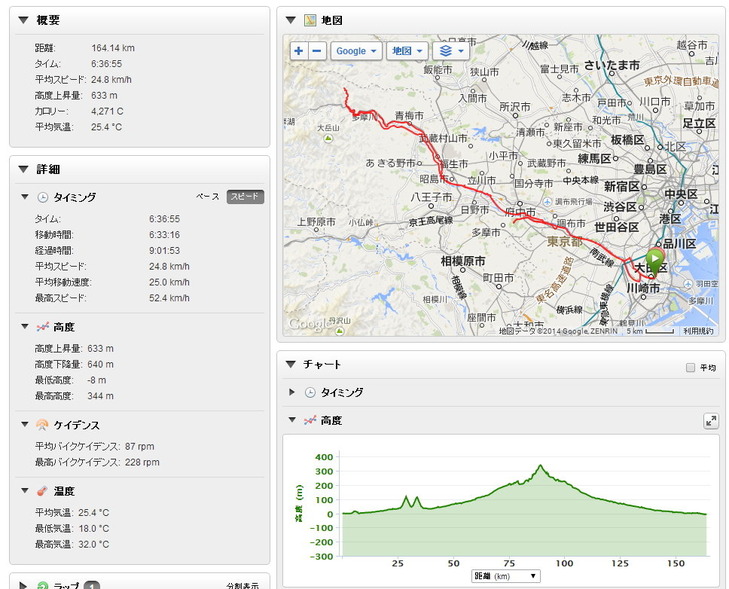
Task: Select the 最高気温 32.0 °C value
Action: click(x=93, y=544)
